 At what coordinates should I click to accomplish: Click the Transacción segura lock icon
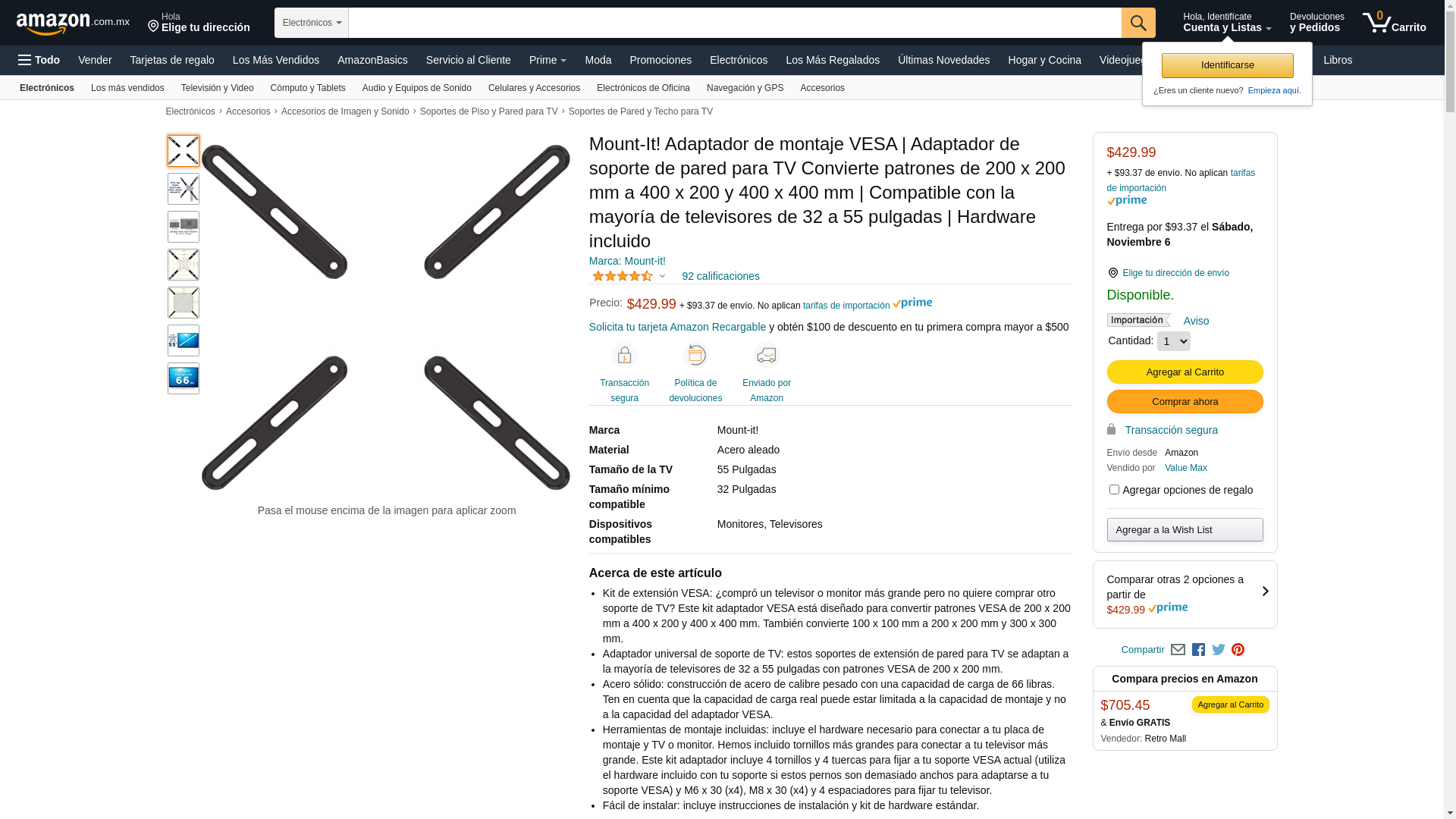coord(624,356)
